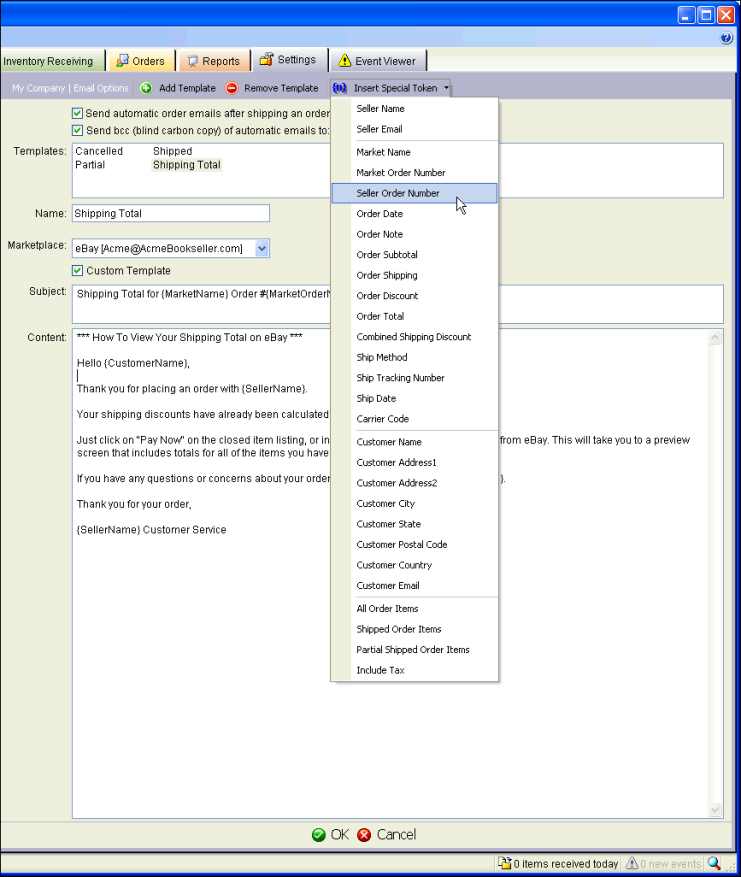Insert Order Total token

[414, 317]
